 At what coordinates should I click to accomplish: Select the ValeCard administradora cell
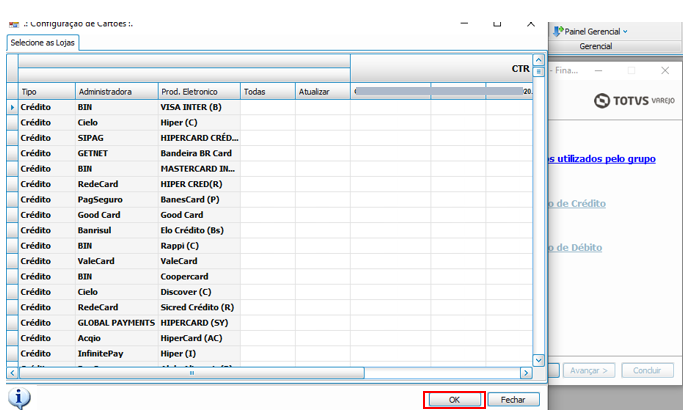(117, 261)
